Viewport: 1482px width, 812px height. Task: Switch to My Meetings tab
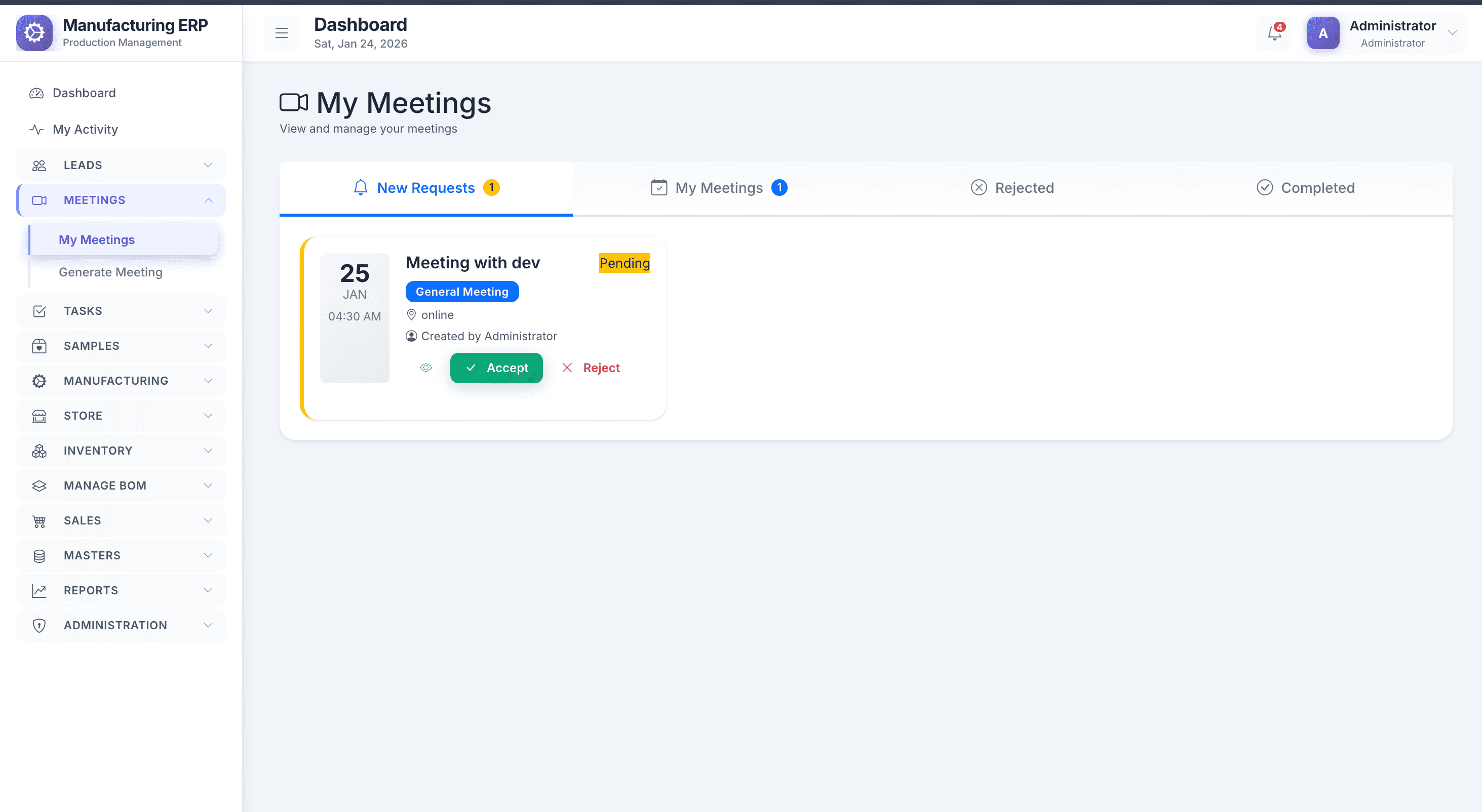pyautogui.click(x=719, y=188)
